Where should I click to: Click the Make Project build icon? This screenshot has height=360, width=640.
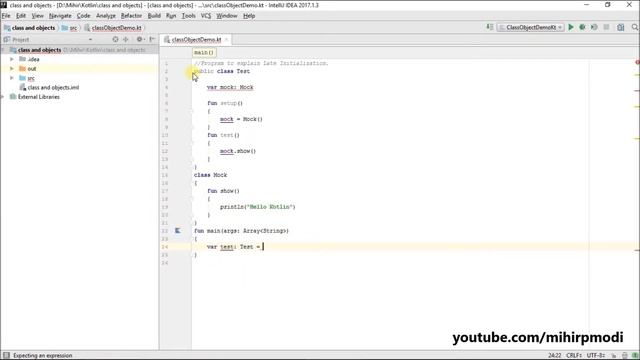490,27
